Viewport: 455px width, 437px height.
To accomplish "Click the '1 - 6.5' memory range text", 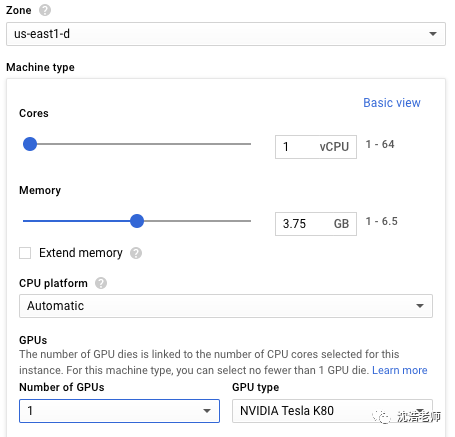I will [382, 221].
